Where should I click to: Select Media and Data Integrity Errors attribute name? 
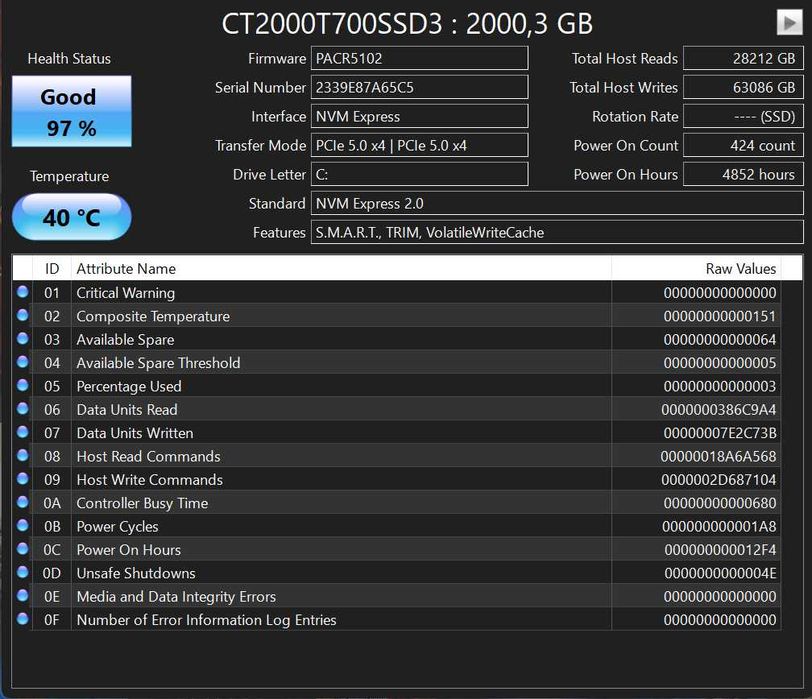176,596
